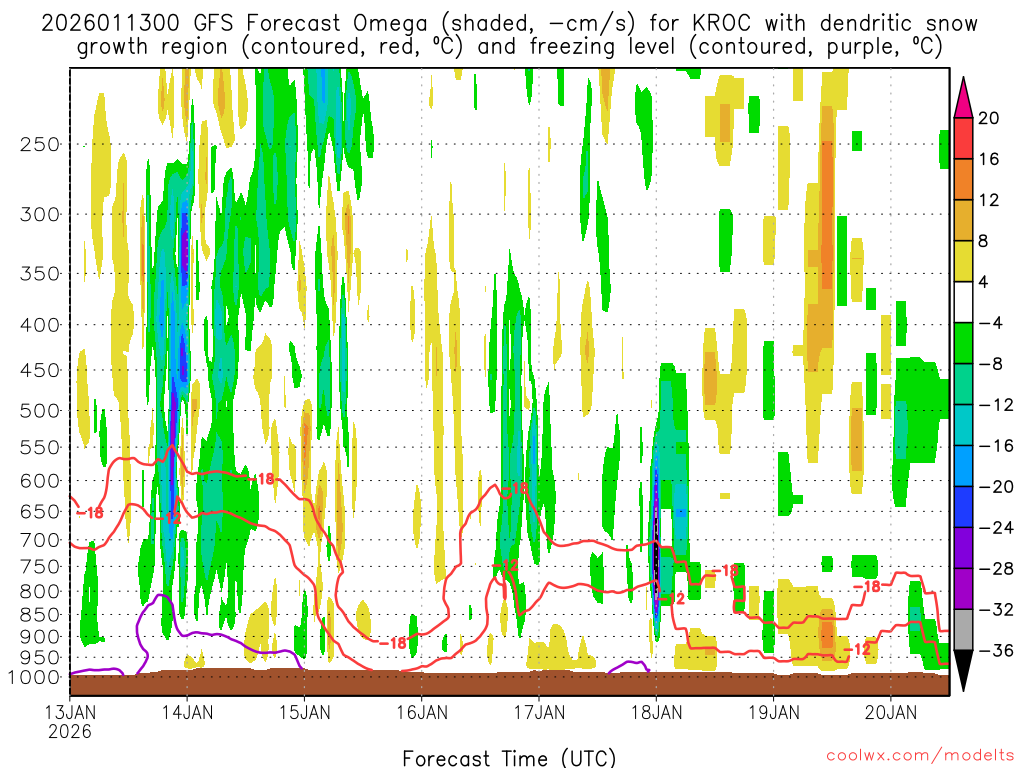Click the 750 pressure level label
This screenshot has width=1024, height=768.
[40, 566]
